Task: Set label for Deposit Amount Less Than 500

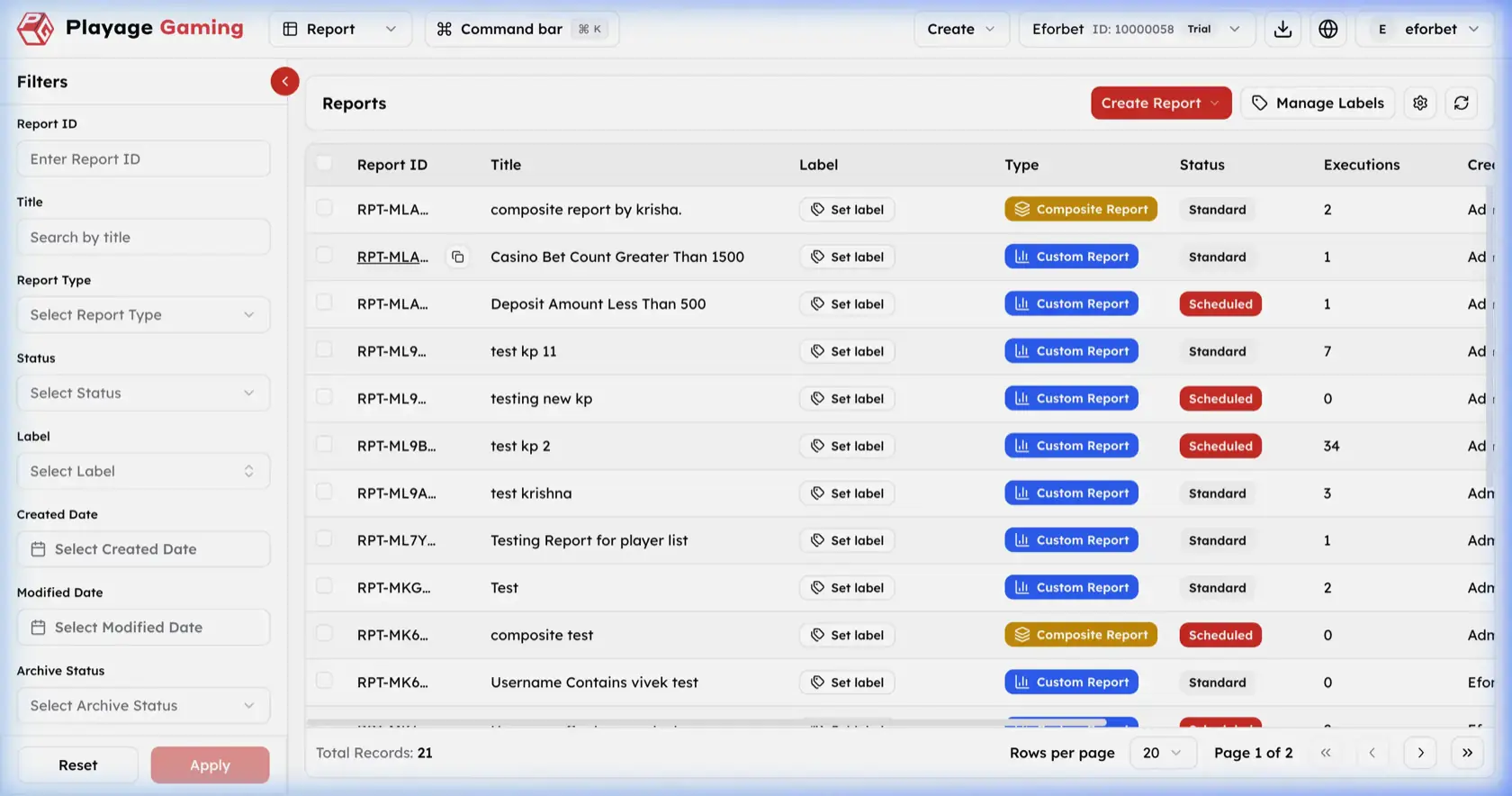Action: pos(847,303)
